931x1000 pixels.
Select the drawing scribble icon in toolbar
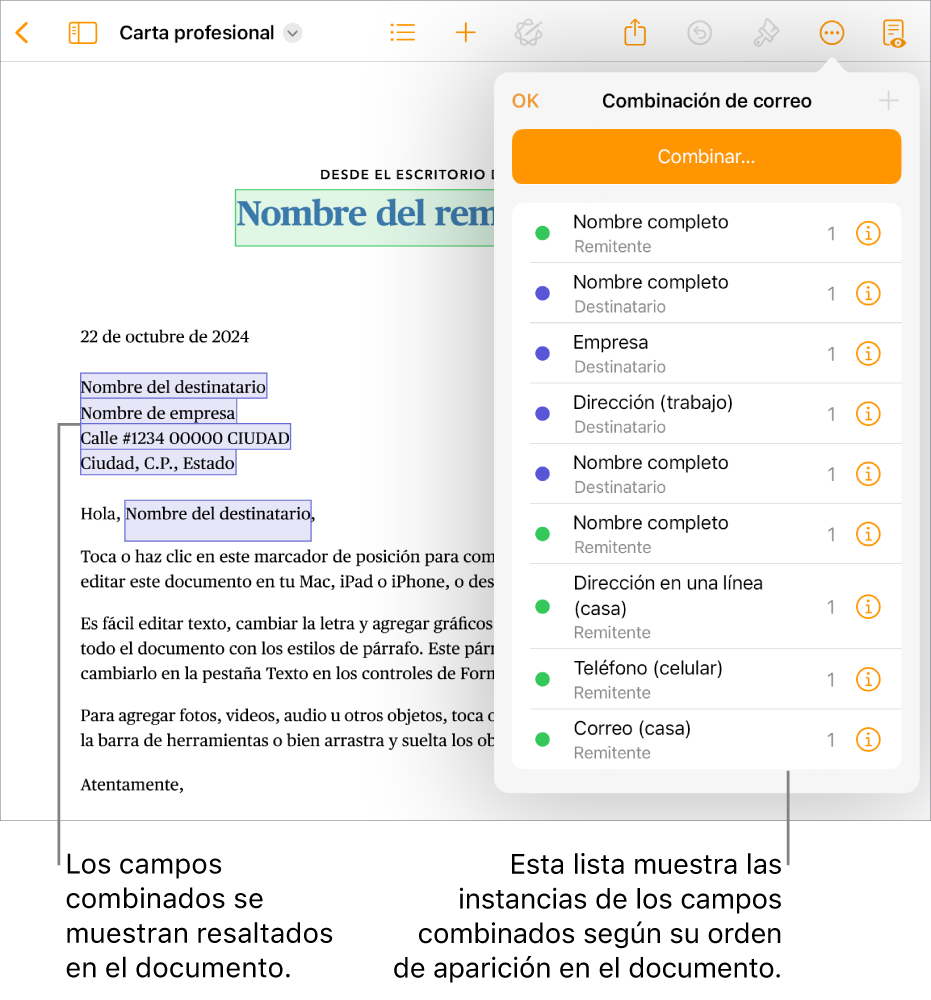[x=529, y=33]
